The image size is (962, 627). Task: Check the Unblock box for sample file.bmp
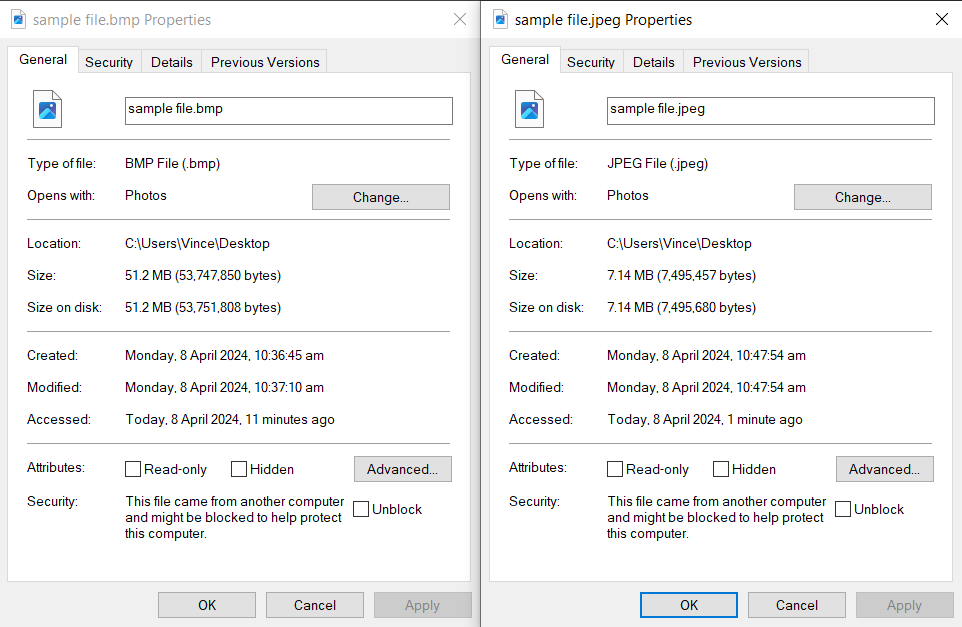360,508
